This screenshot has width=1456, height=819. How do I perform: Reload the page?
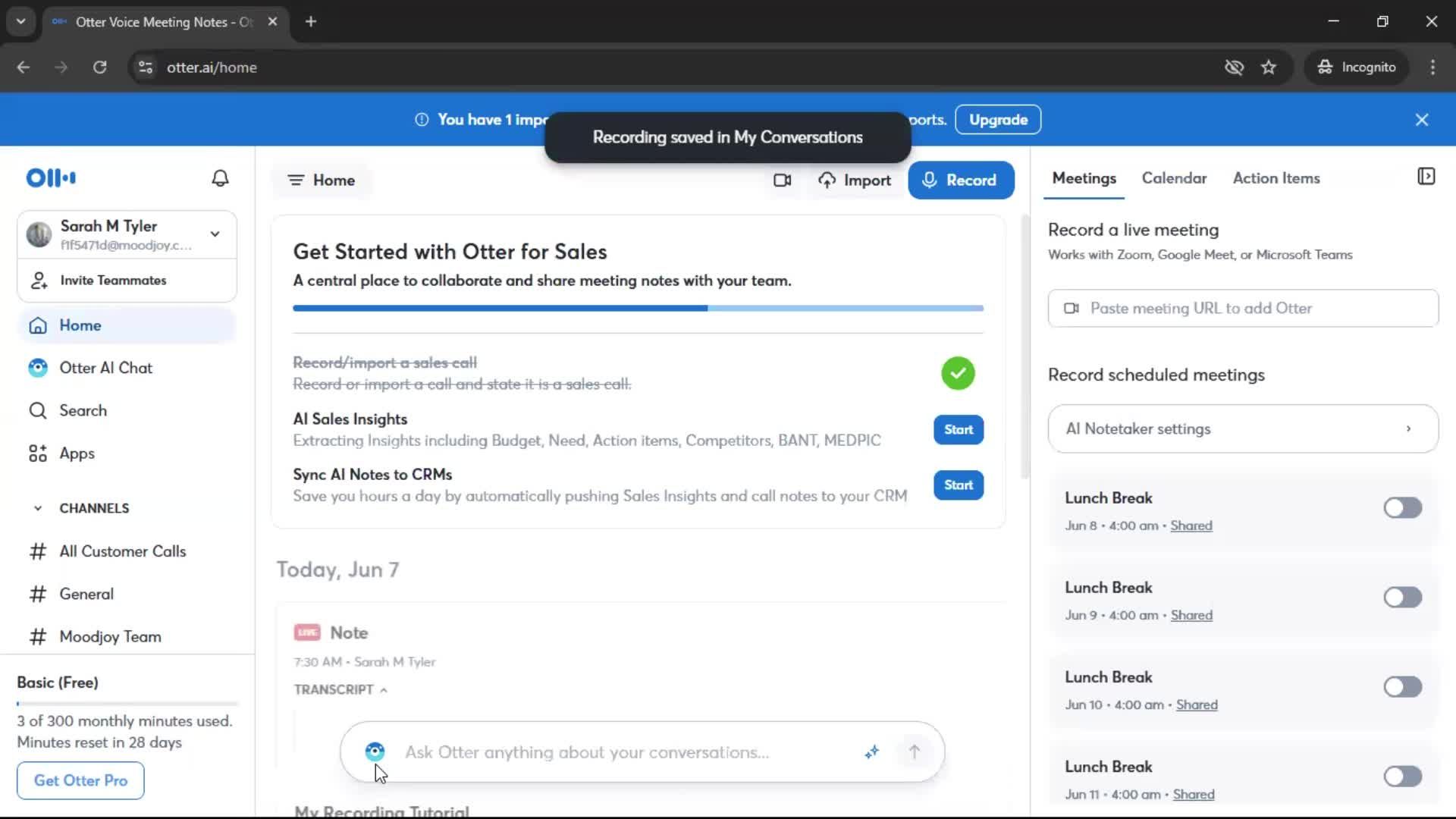(x=99, y=67)
